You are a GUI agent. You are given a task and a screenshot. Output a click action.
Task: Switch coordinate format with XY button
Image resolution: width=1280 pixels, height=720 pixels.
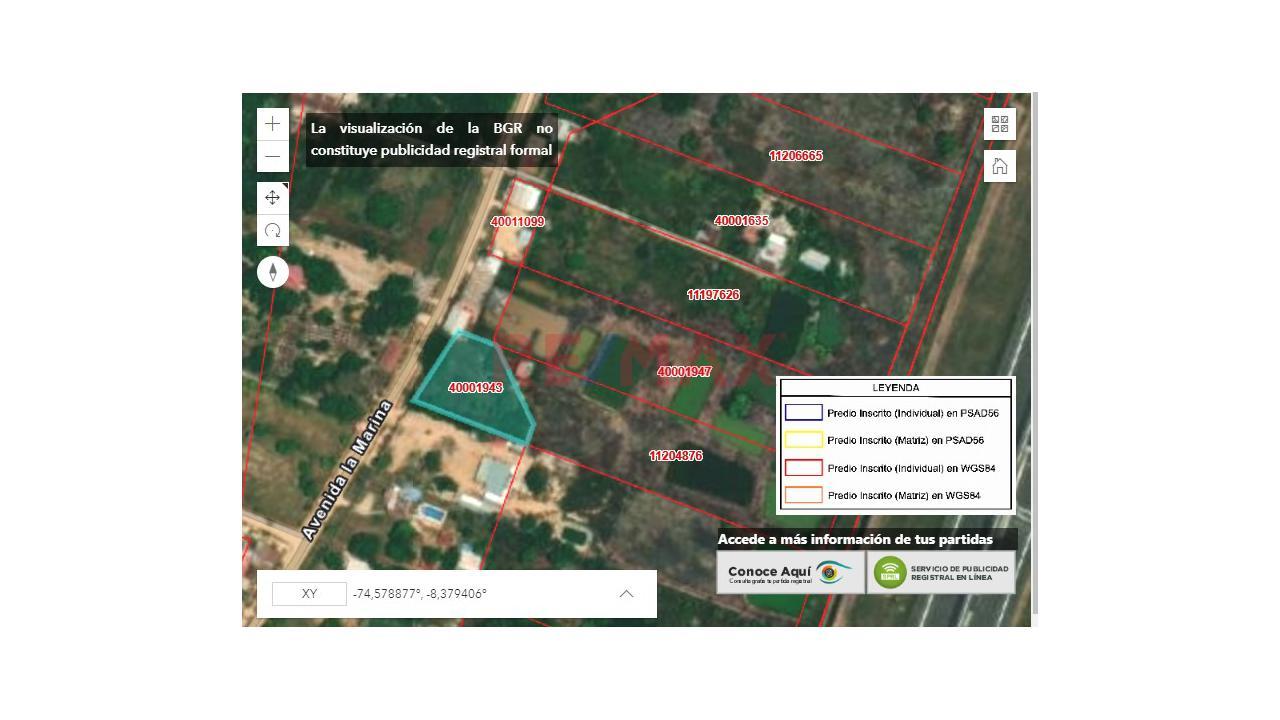[x=309, y=594]
